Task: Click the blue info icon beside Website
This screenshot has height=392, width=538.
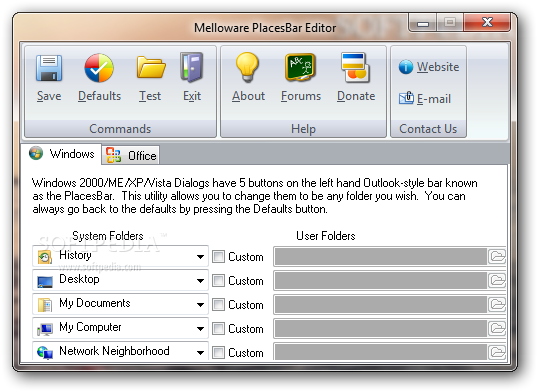Action: click(406, 67)
